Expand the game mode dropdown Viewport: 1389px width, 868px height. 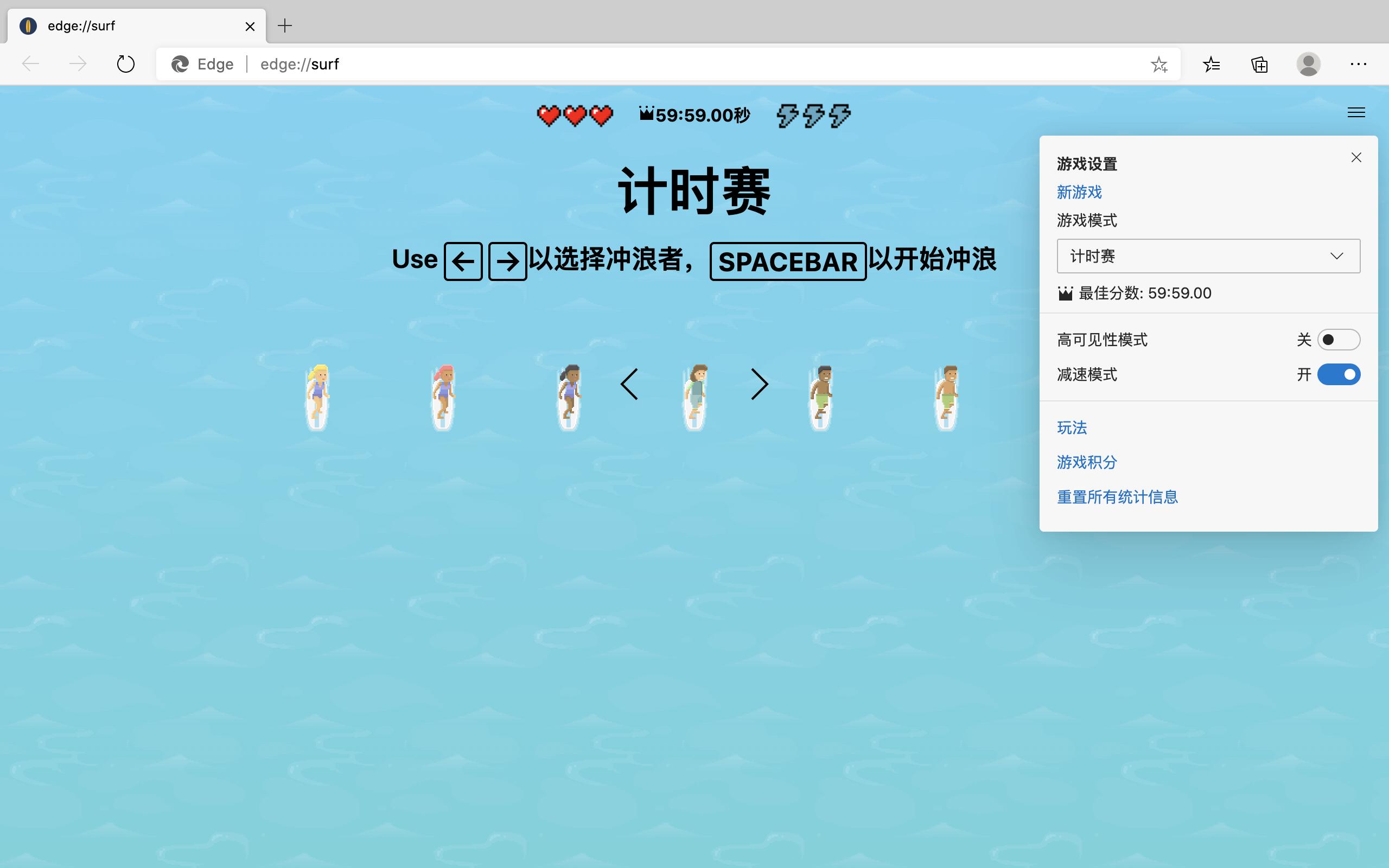coord(1208,256)
